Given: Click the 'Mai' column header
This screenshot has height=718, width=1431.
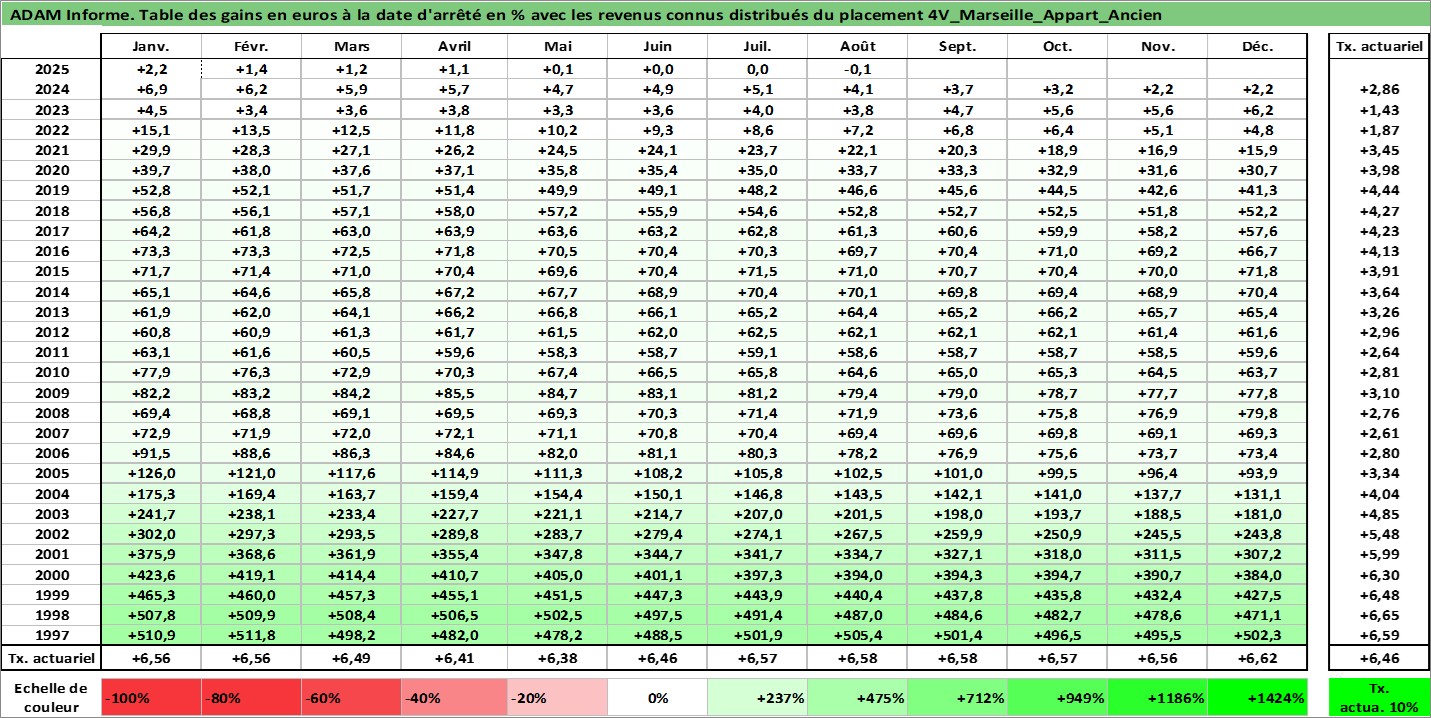Looking at the screenshot, I should (x=557, y=47).
